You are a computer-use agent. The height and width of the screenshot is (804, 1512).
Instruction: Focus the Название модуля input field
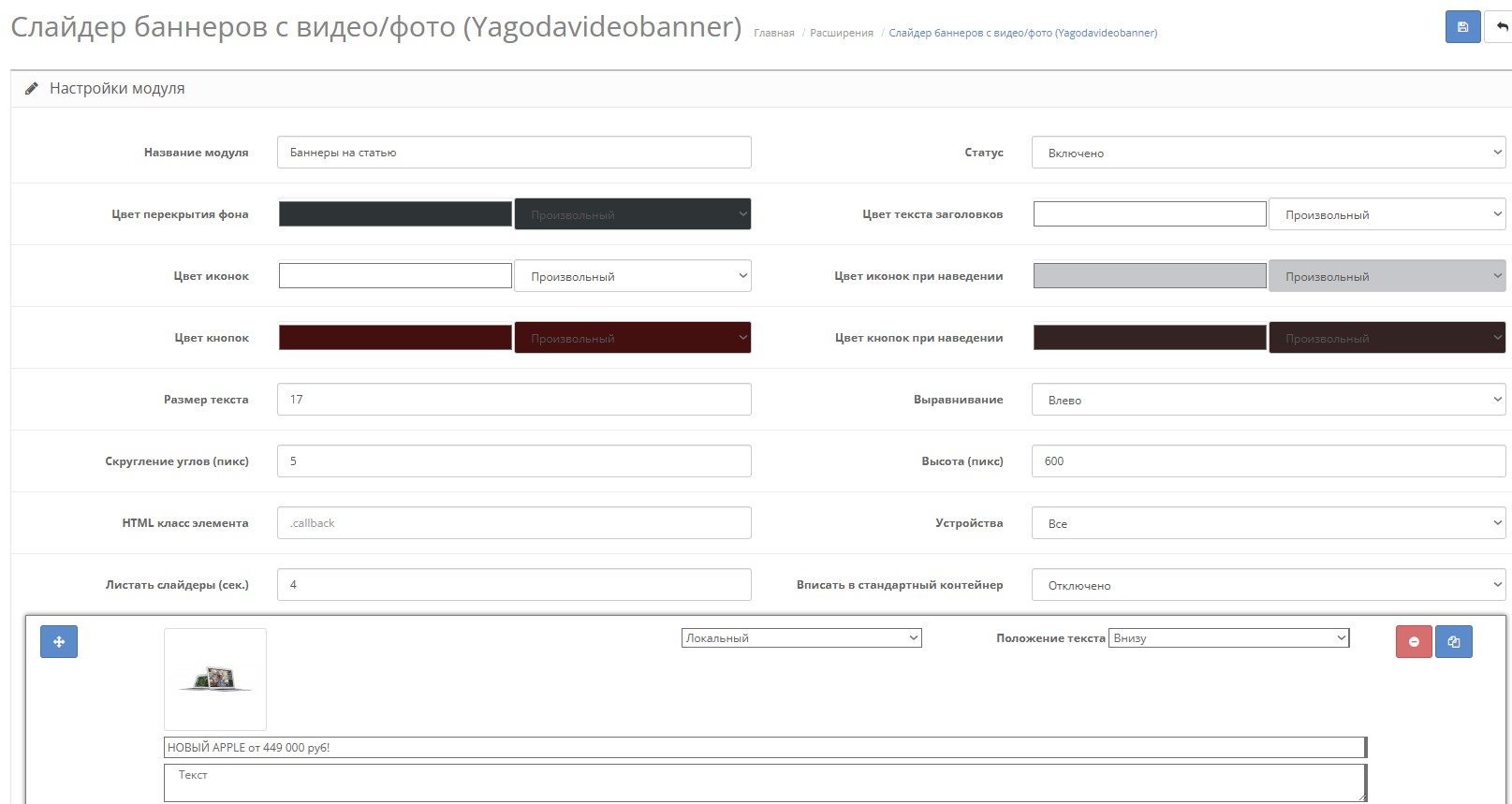click(514, 153)
